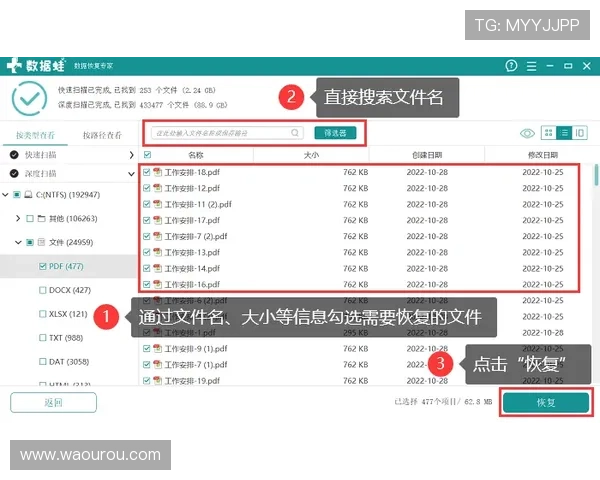
Task: Sort by 创建日期 column header
Action: click(427, 155)
